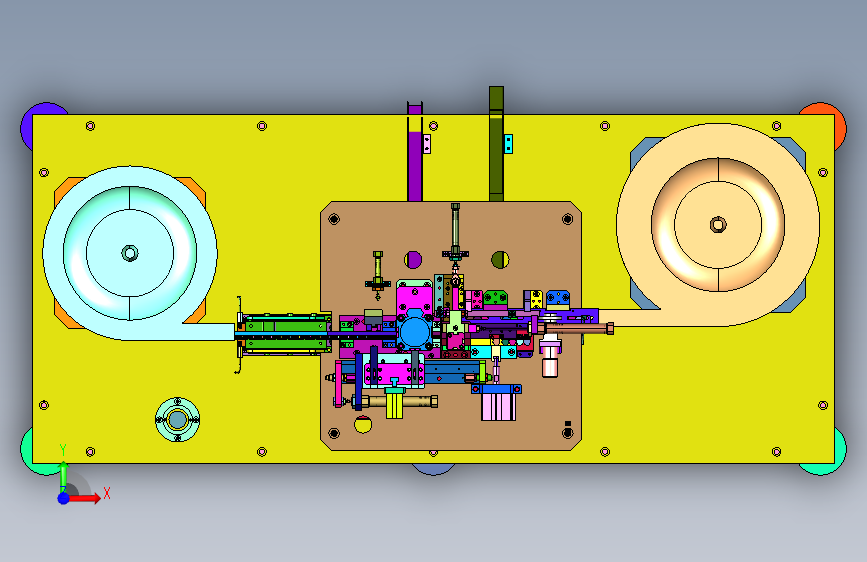The height and width of the screenshot is (562, 867).
Task: Click the blue Z axis ball of triad
Action: (x=64, y=498)
